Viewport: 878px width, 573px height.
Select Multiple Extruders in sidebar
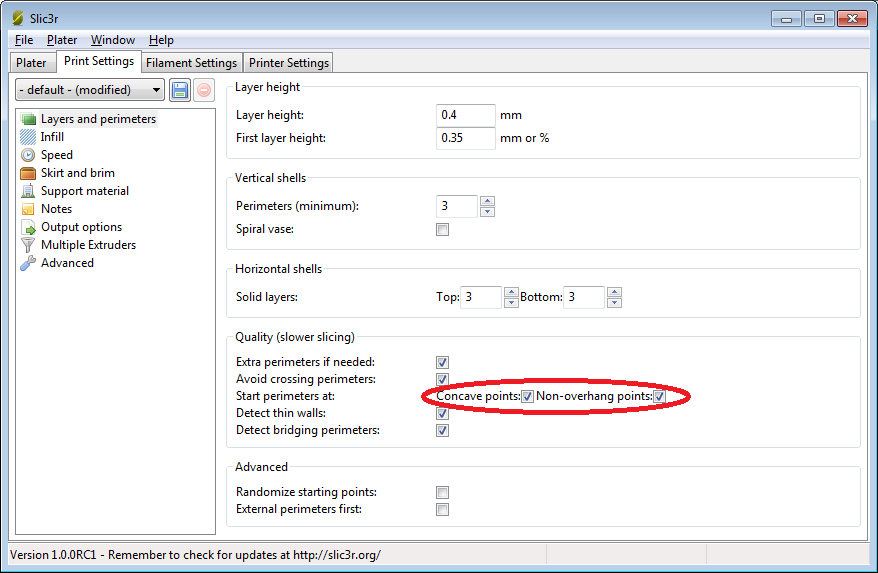(x=88, y=245)
